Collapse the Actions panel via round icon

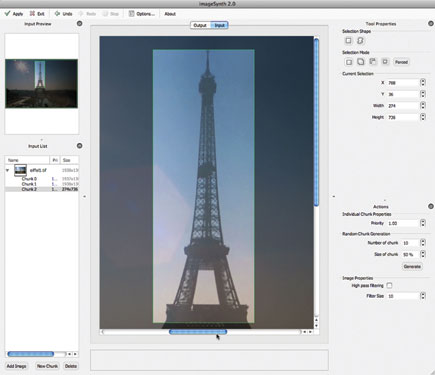click(431, 206)
